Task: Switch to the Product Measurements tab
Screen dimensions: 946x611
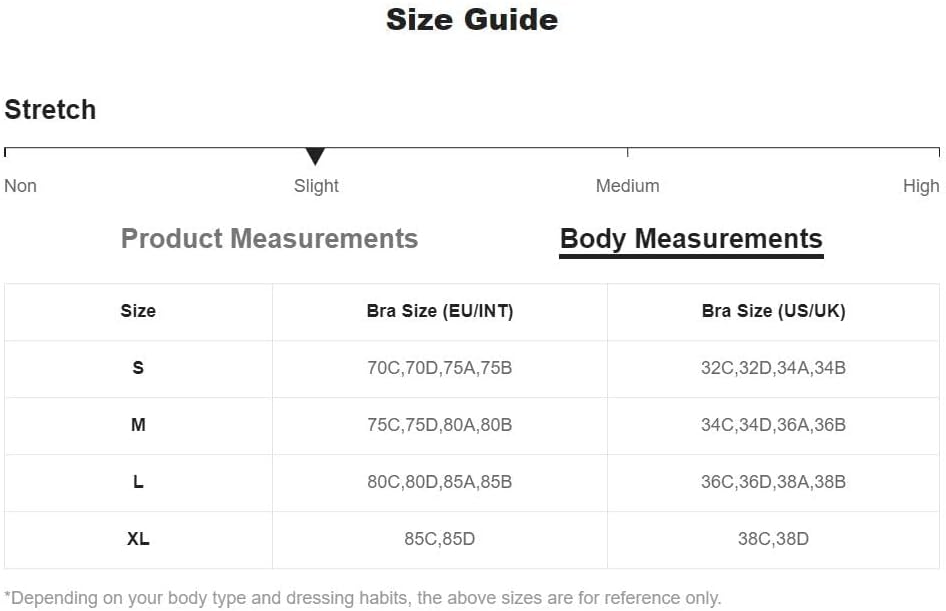Action: click(x=269, y=239)
